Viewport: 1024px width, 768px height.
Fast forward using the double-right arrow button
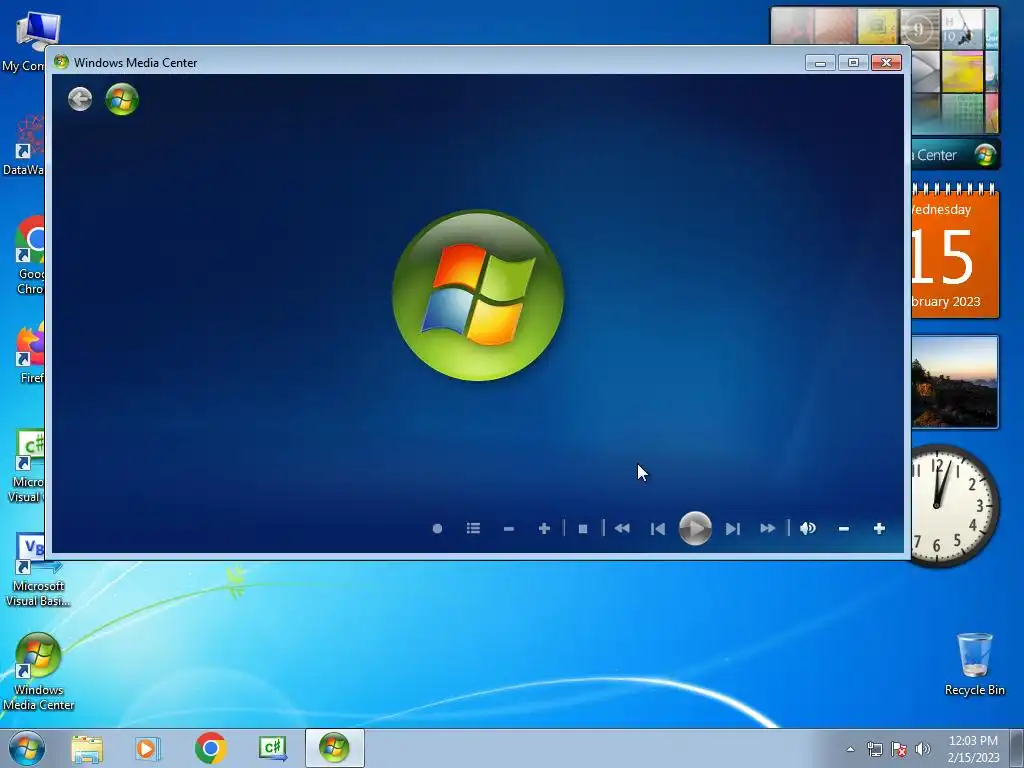[x=768, y=528]
